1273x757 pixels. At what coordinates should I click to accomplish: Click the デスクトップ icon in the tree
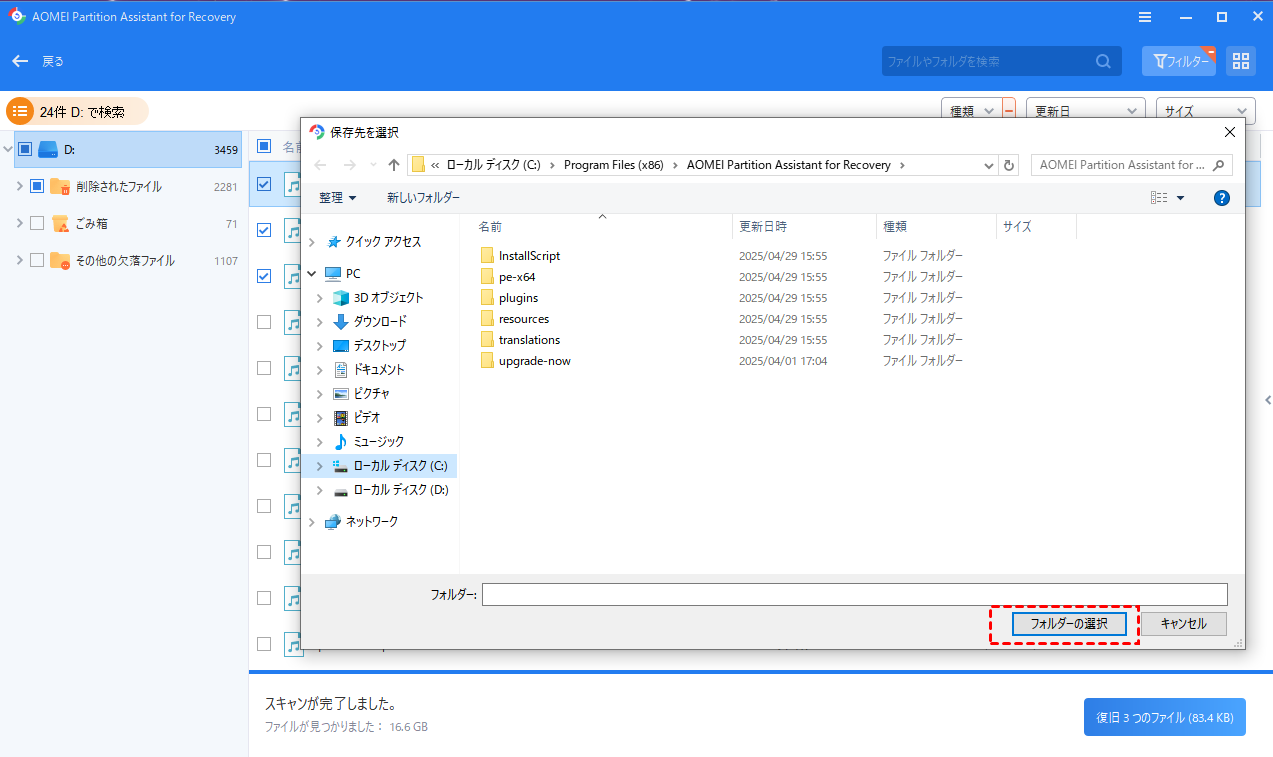(341, 346)
